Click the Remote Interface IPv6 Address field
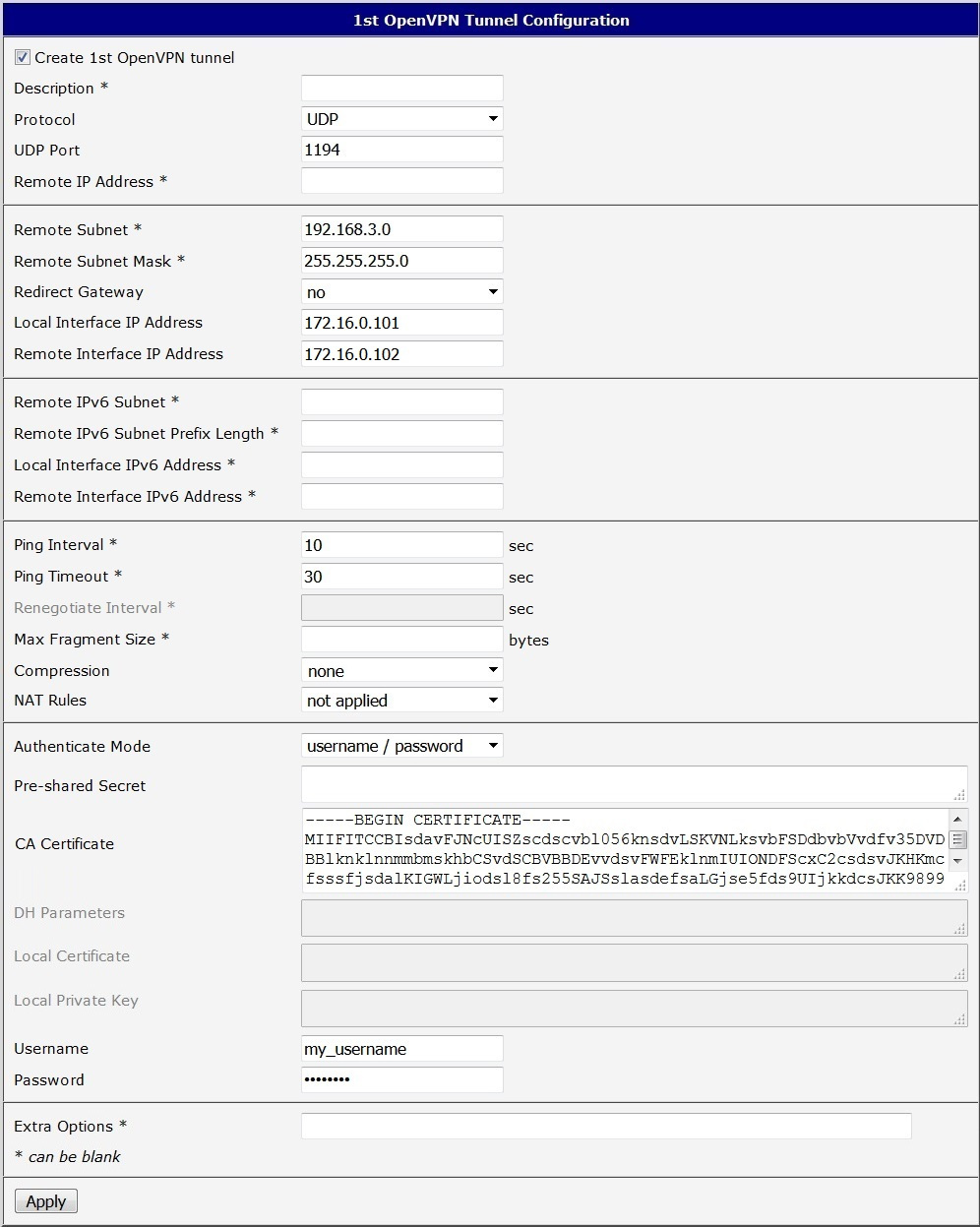Image resolution: width=980 pixels, height=1227 pixels. click(x=401, y=496)
